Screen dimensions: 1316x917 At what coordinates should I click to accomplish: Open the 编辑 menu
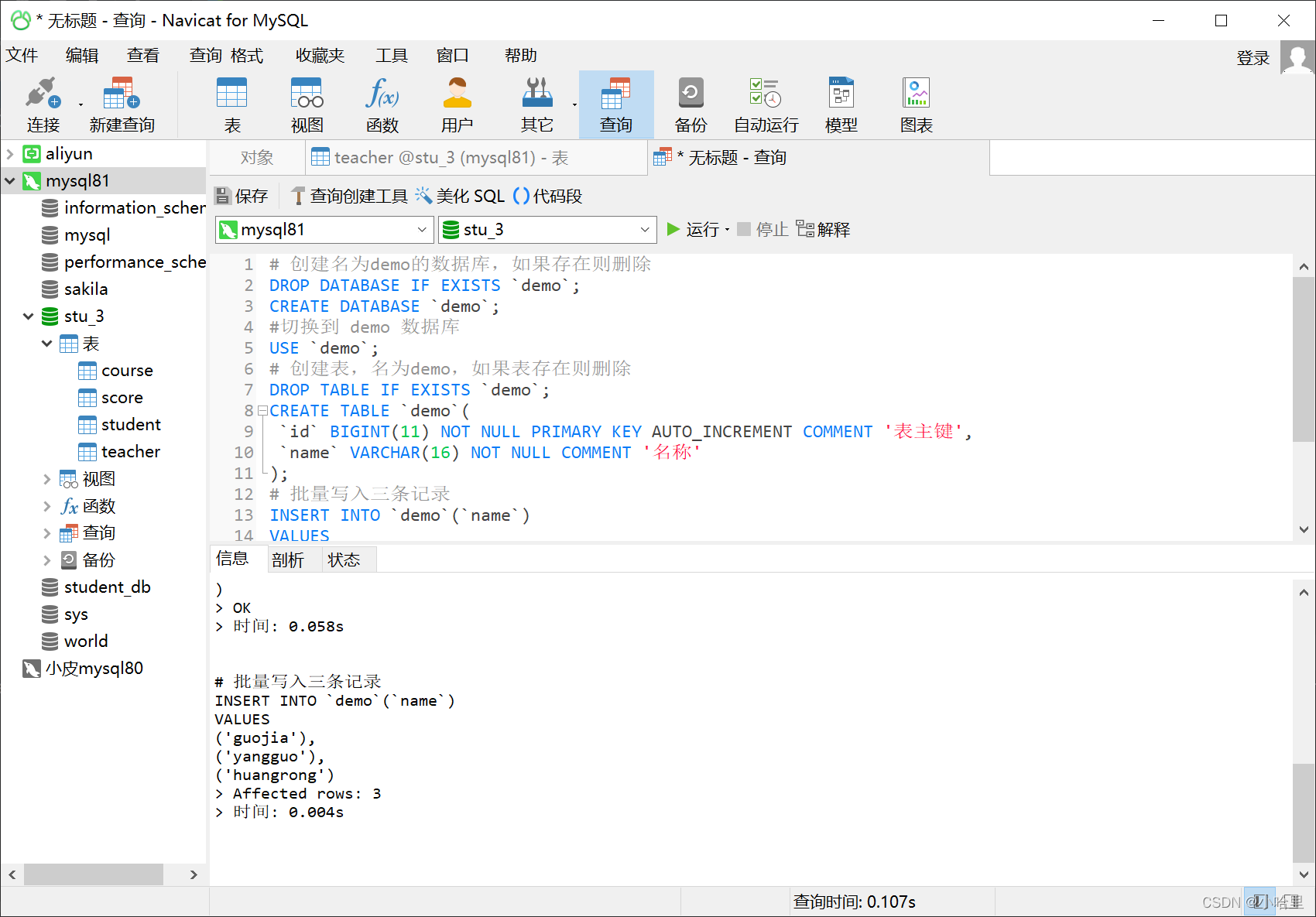click(82, 56)
